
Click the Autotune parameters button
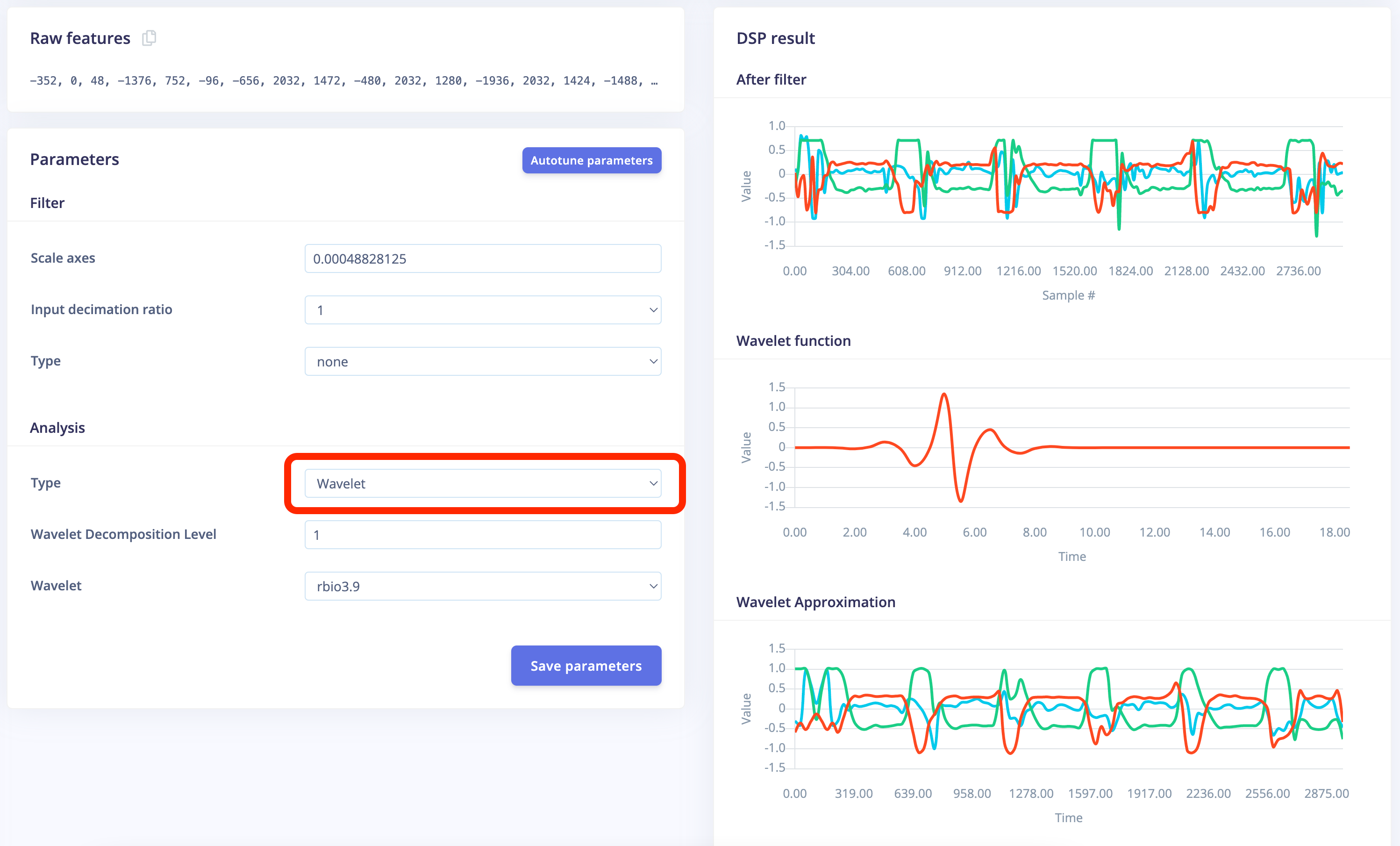click(x=591, y=160)
